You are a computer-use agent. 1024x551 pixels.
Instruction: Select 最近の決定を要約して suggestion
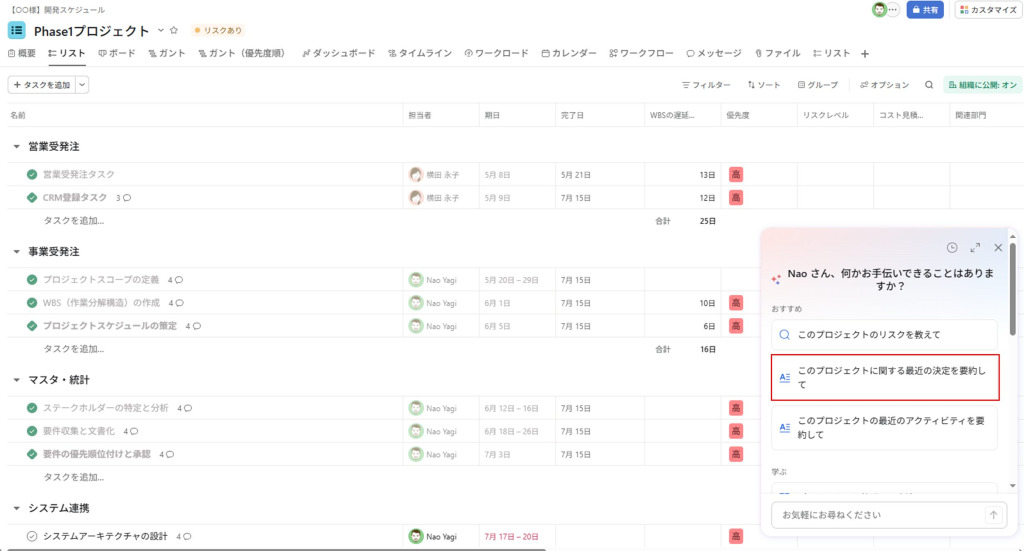[x=885, y=377]
